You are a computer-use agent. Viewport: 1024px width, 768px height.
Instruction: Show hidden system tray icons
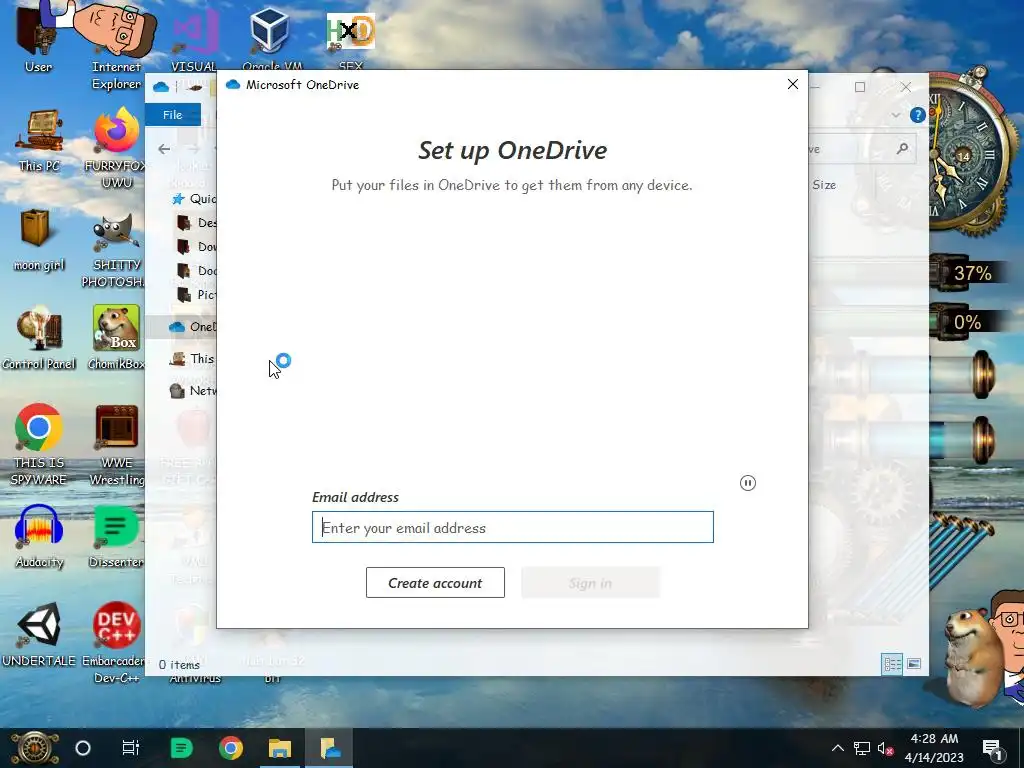click(x=838, y=748)
